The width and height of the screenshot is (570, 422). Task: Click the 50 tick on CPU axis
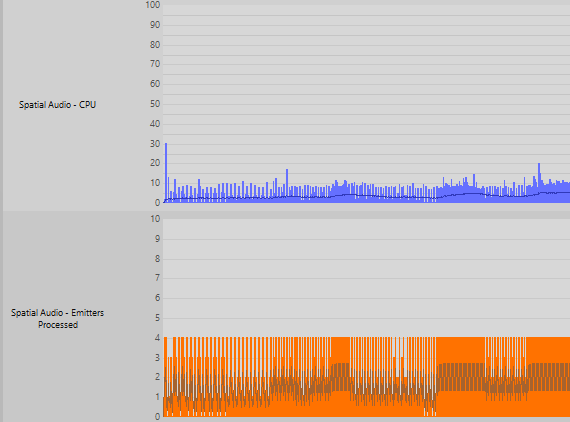click(155, 104)
